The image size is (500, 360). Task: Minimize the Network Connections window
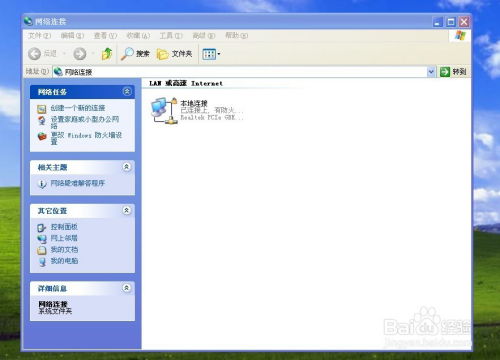pyautogui.click(x=438, y=22)
